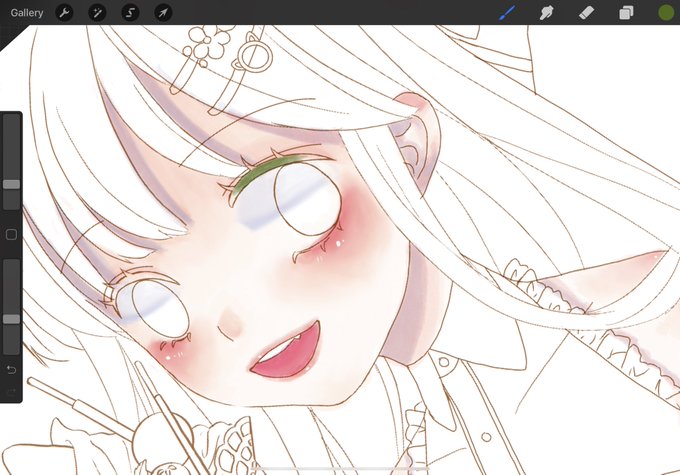Adjust the brush size slider handle
The width and height of the screenshot is (680, 475).
coord(12,184)
